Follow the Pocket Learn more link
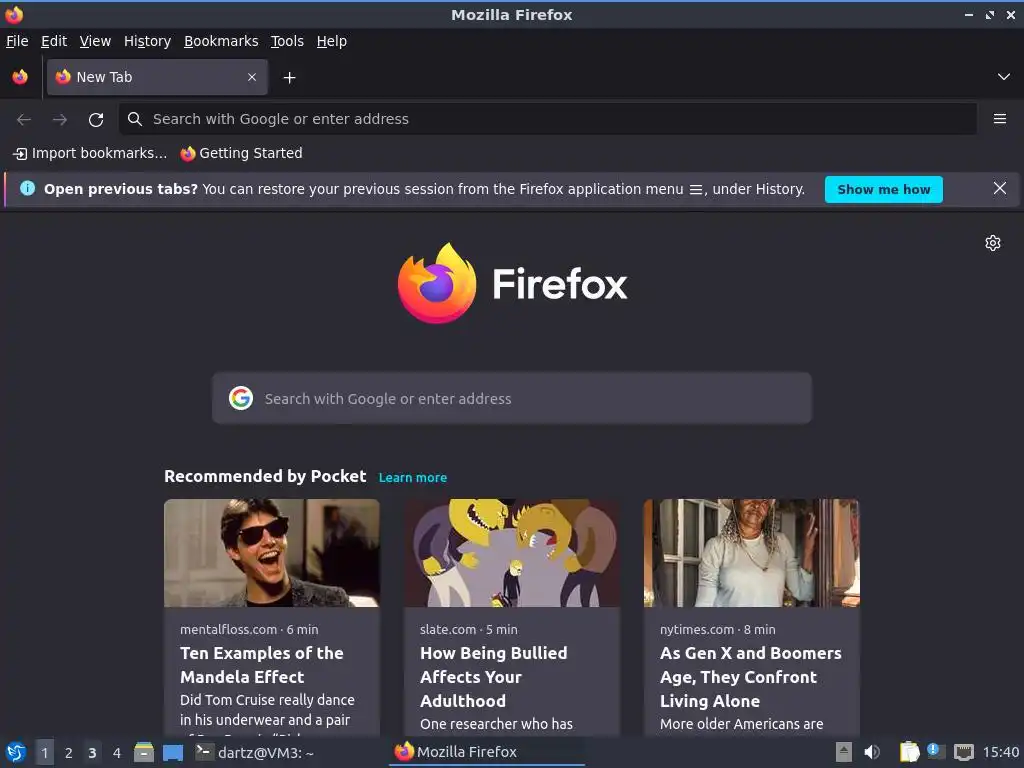The image size is (1024, 768). [413, 477]
